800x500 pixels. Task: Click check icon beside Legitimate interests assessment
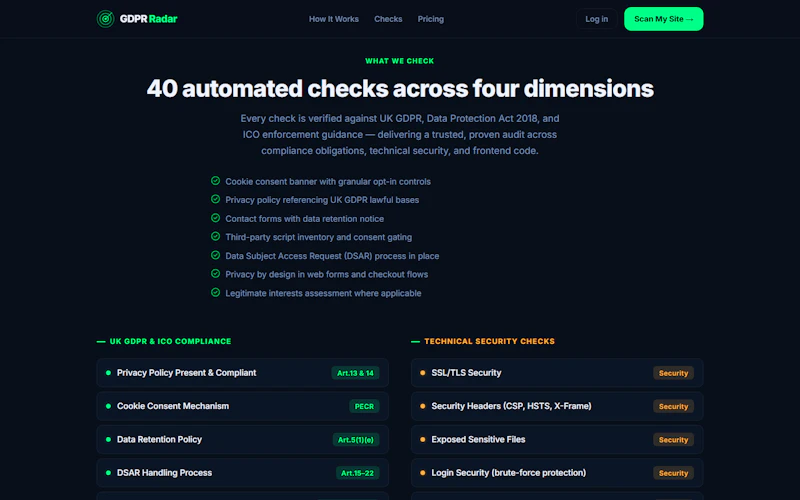click(215, 292)
